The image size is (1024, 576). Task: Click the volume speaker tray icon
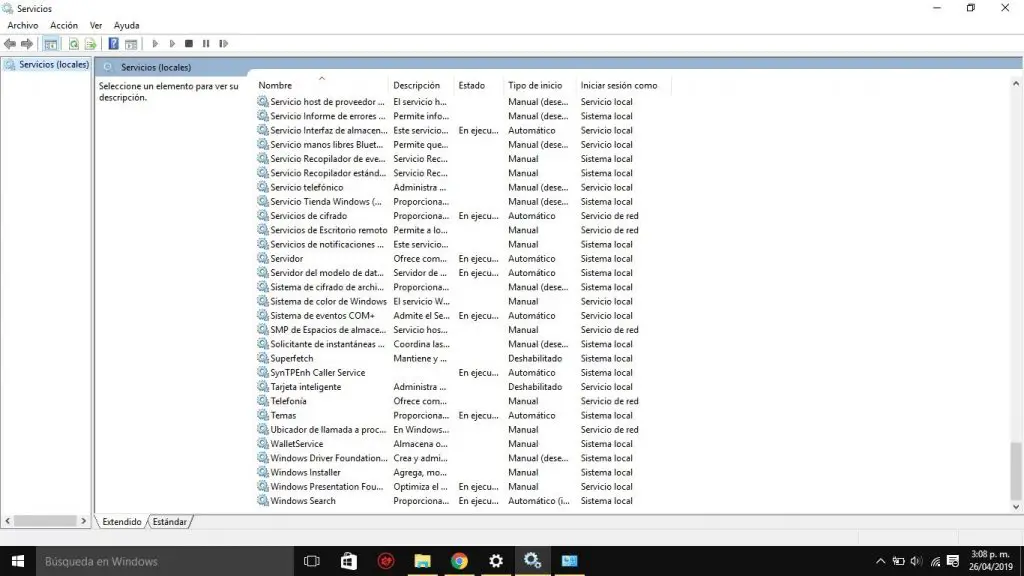[916, 561]
